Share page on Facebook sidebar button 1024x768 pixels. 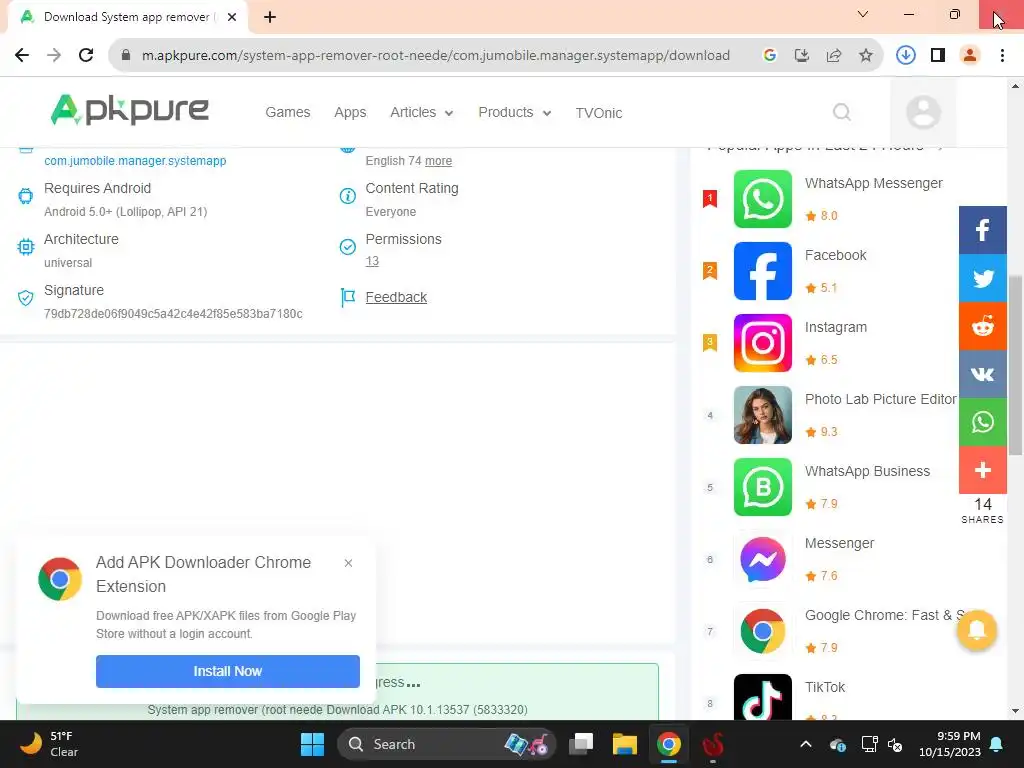point(982,230)
